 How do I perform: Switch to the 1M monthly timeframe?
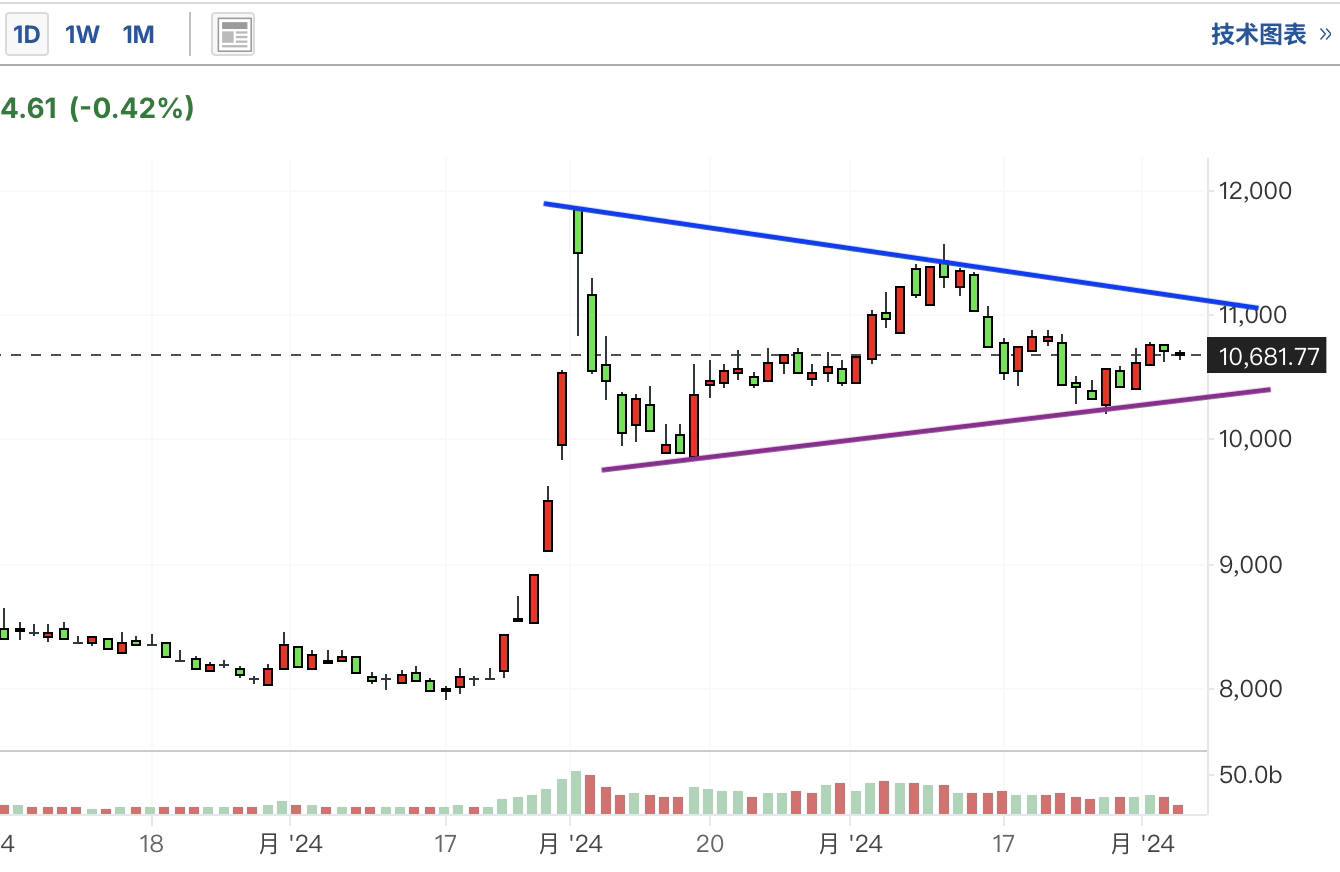138,35
